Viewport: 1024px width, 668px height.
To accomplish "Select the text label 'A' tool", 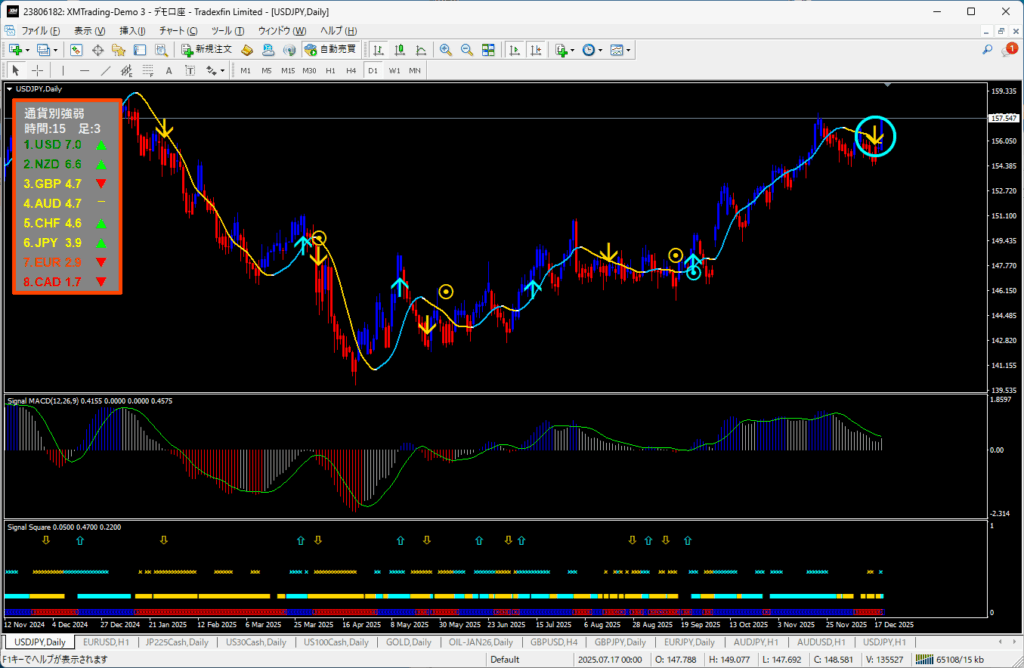I will click(168, 70).
